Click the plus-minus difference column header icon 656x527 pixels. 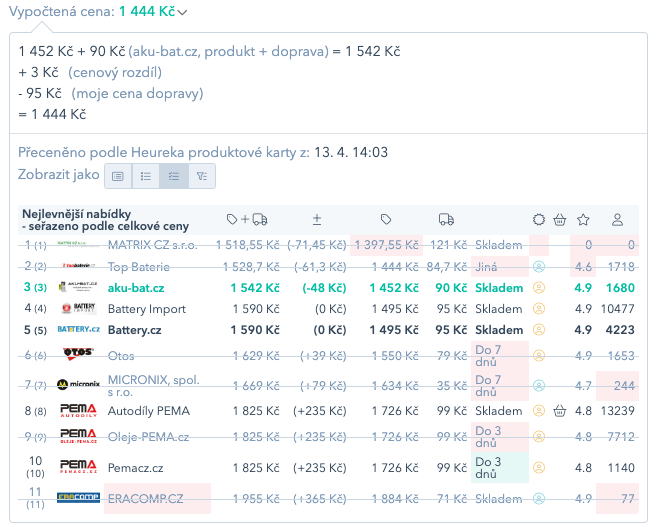point(317,219)
